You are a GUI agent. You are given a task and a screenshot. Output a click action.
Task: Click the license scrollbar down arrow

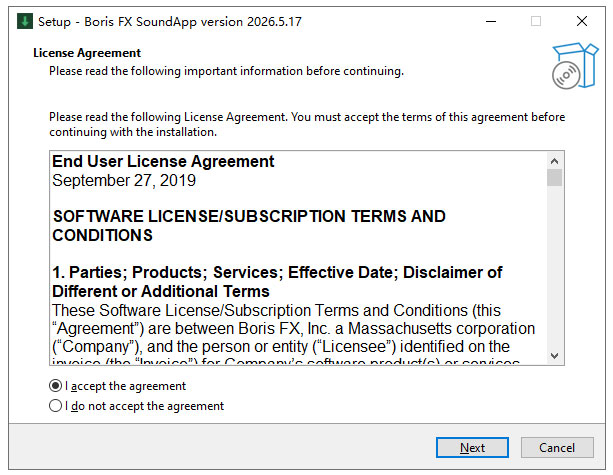[554, 356]
